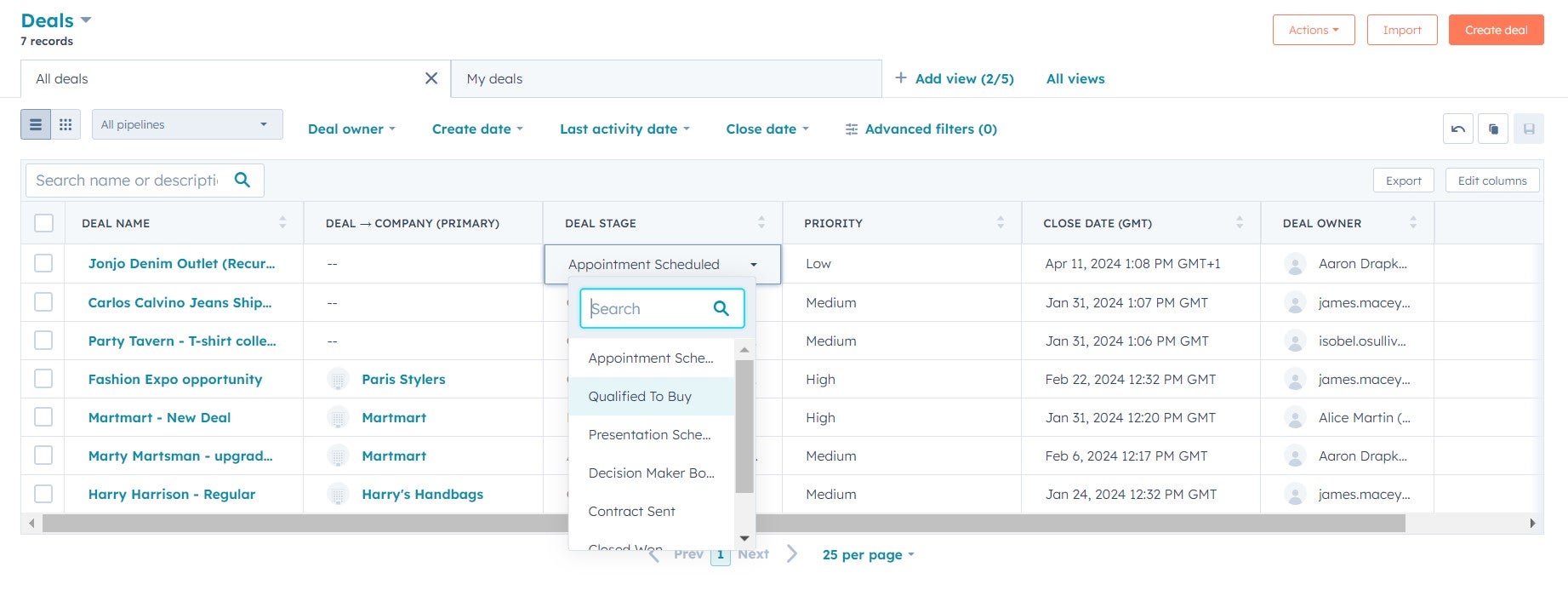This screenshot has width=1568, height=596.
Task: Click the Import button
Action: [x=1402, y=30]
